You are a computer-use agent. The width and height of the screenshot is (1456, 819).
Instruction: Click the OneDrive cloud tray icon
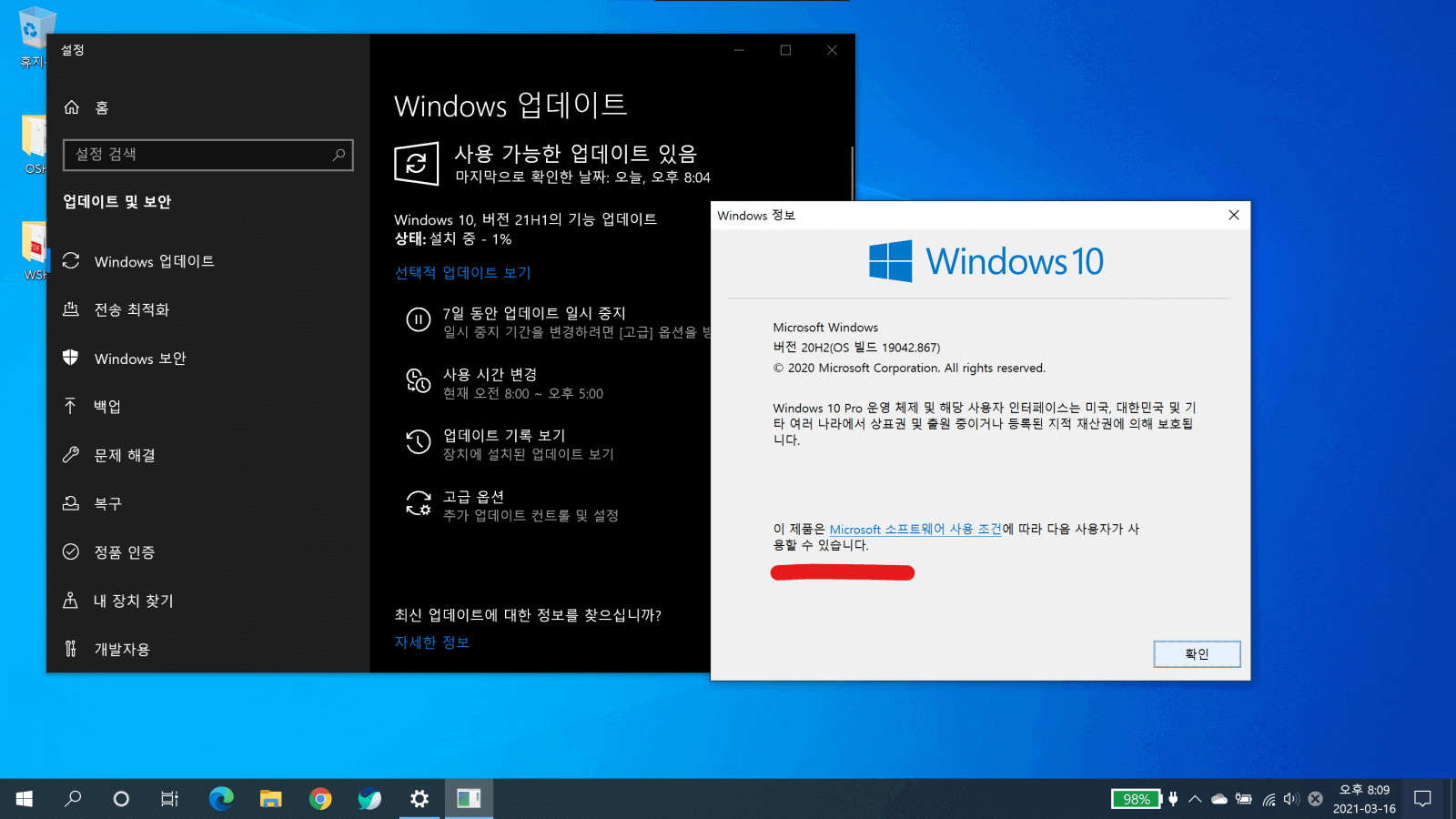(x=1219, y=799)
